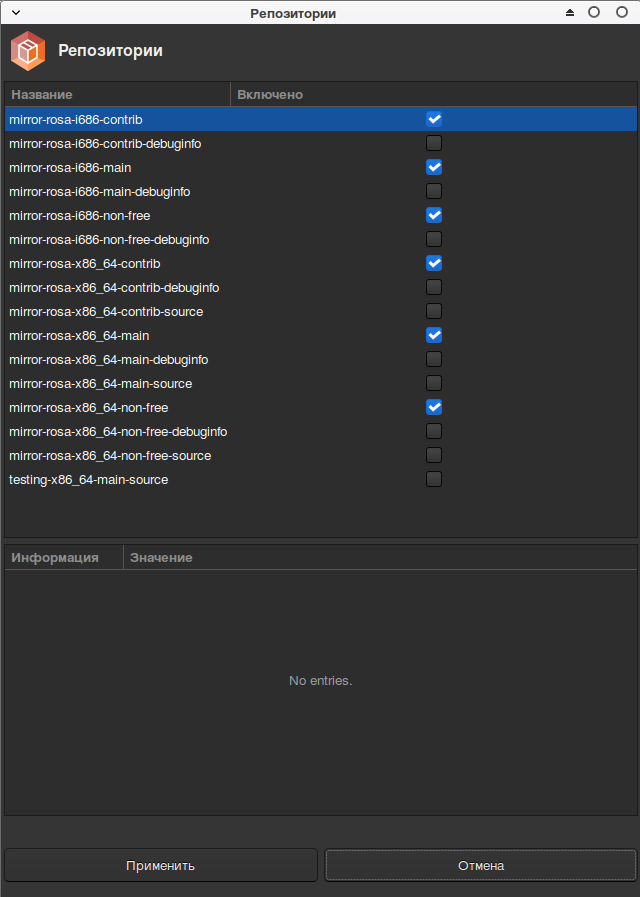Image resolution: width=640 pixels, height=897 pixels.
Task: Enable mirror-rosa-i686-contrib-debuginfo repository
Action: coord(434,143)
